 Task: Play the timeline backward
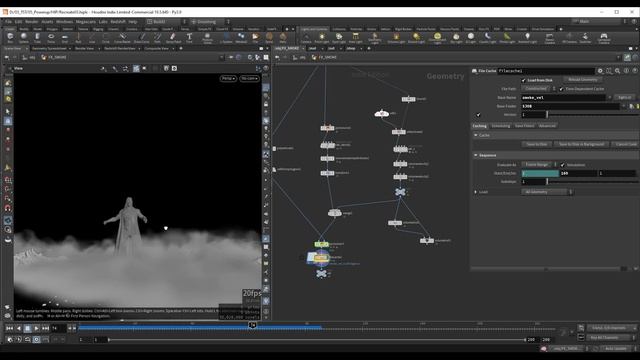point(18,328)
